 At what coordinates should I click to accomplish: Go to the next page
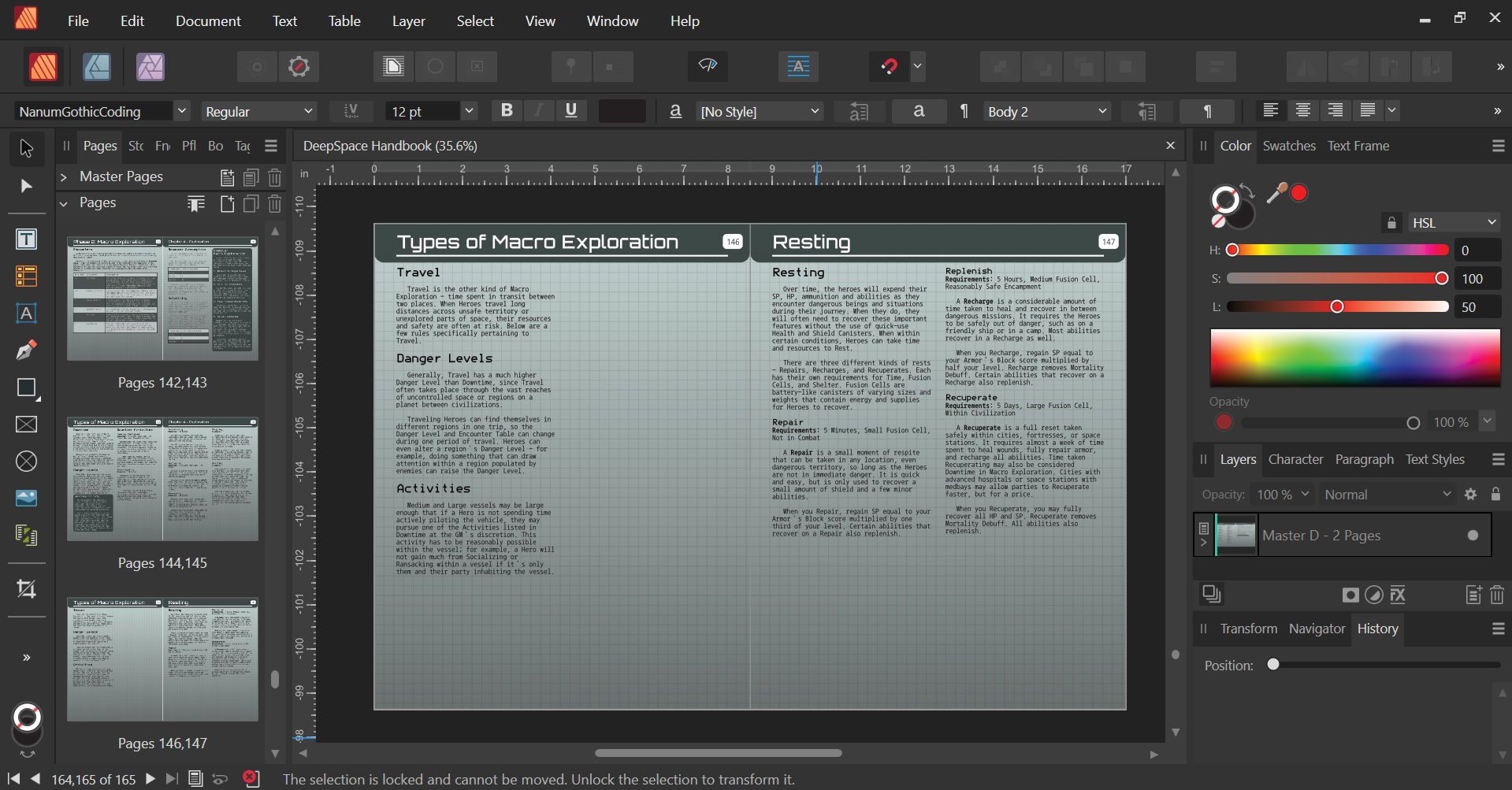click(150, 779)
